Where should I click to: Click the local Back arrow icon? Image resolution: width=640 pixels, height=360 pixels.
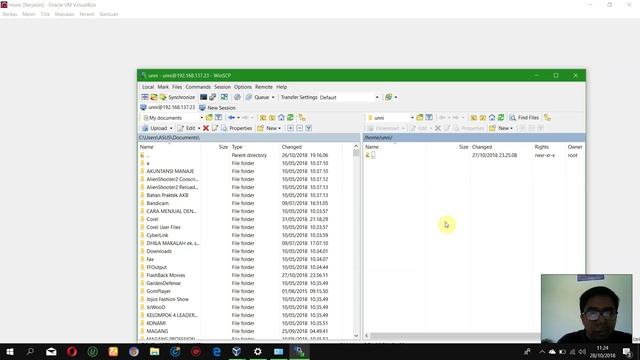[x=231, y=118]
